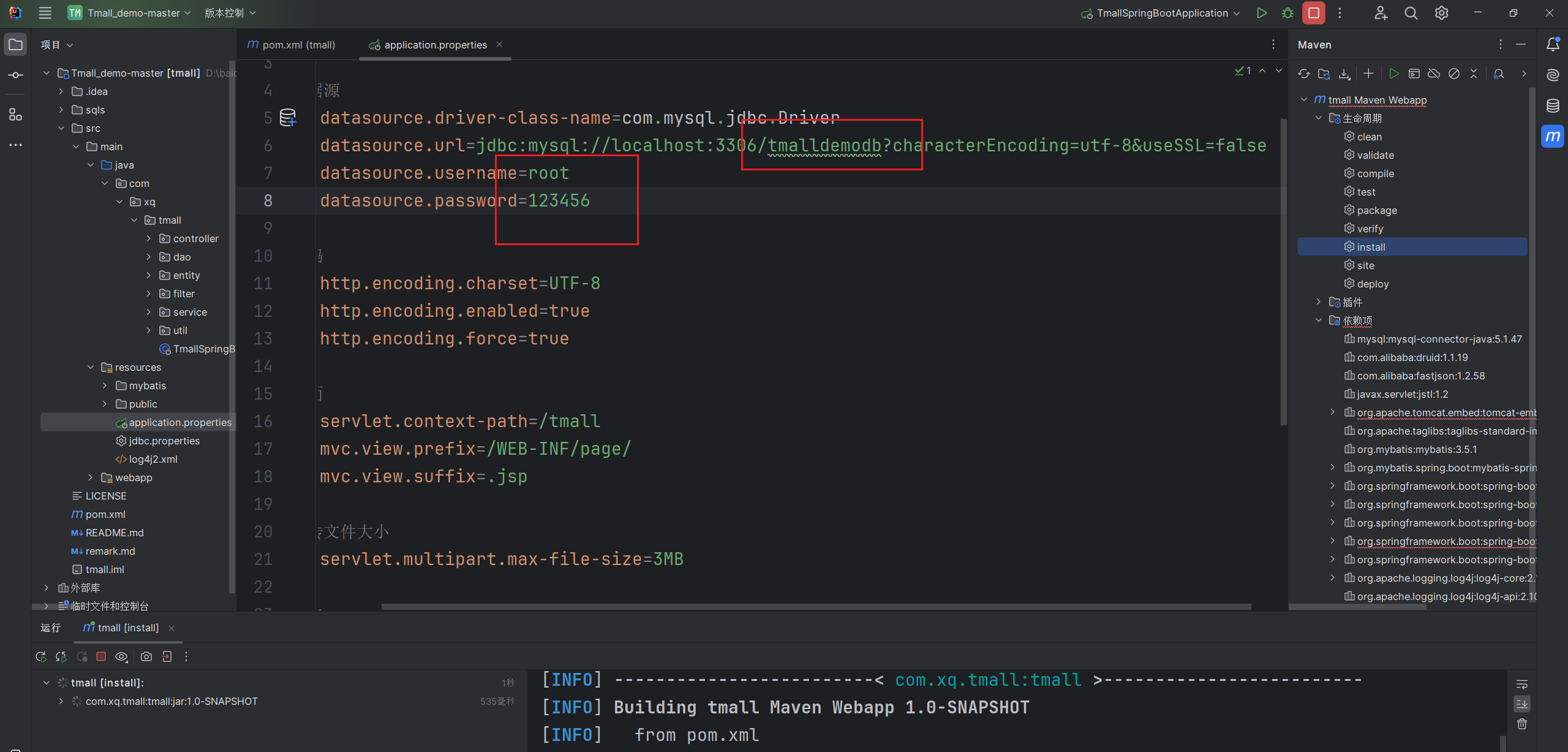
Task: Click the debug bug icon
Action: 1287,13
